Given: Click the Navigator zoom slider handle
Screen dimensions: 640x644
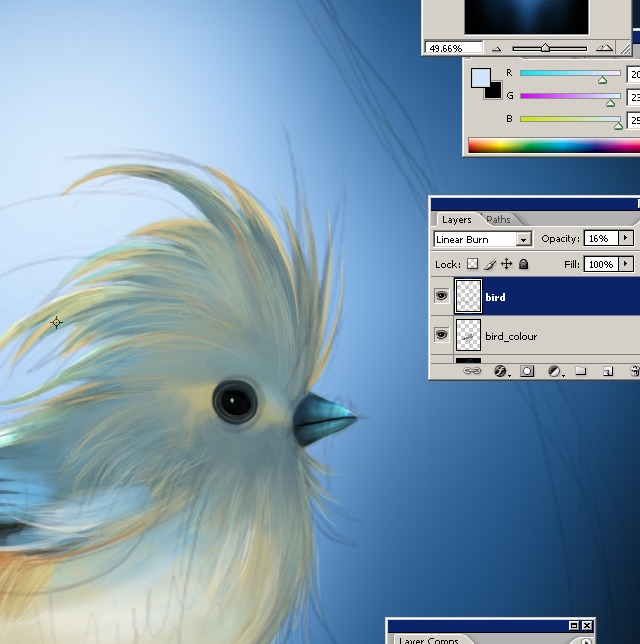Looking at the screenshot, I should point(545,48).
